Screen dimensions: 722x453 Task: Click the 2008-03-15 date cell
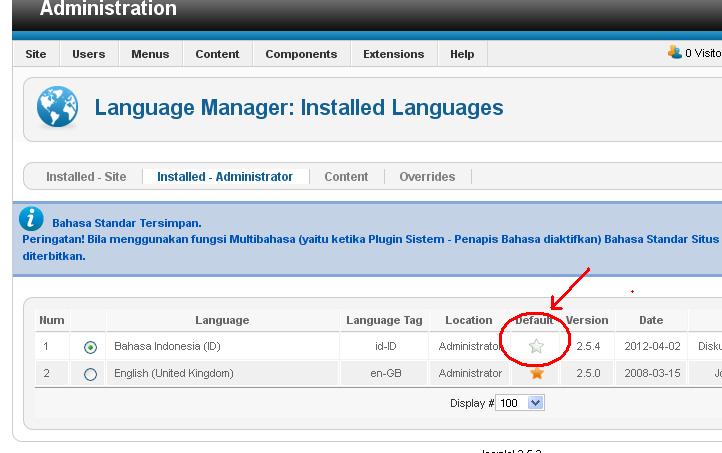652,373
